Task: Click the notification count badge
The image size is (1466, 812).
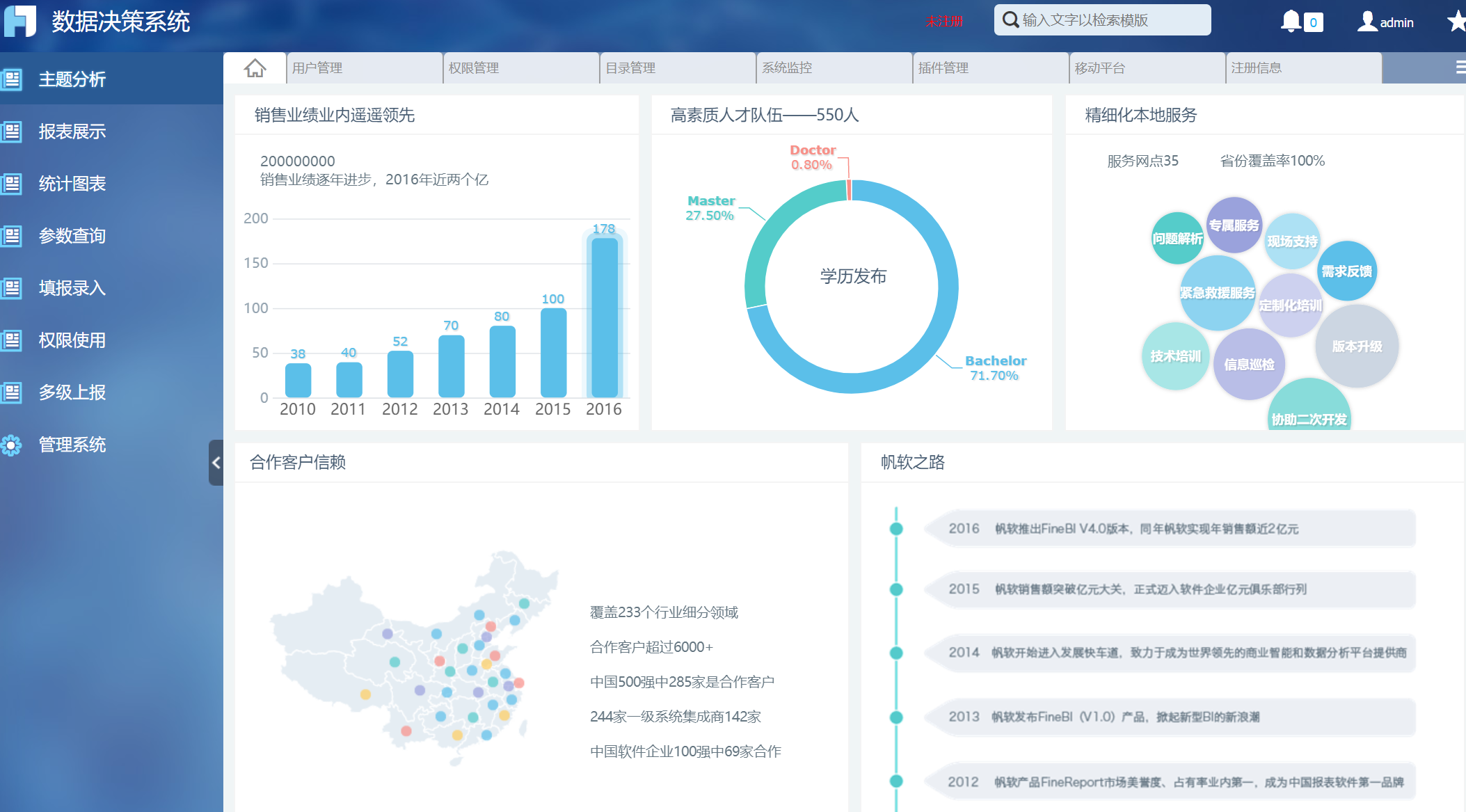Action: point(1313,23)
